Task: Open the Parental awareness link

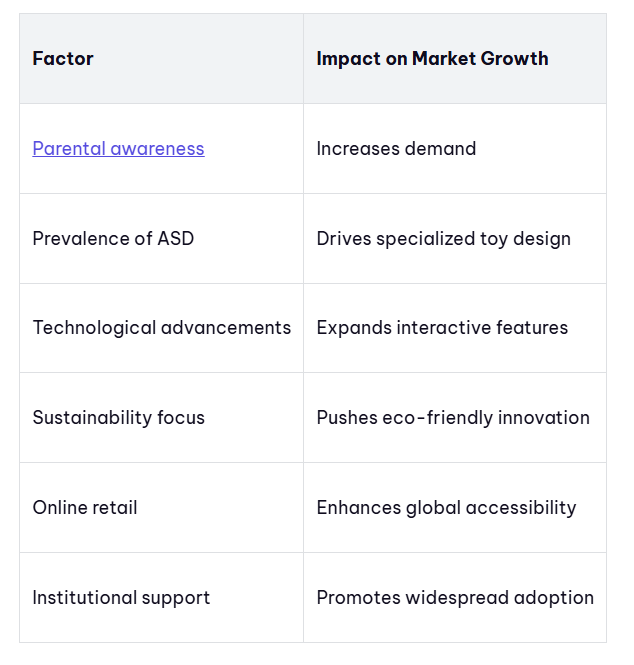Action: pyautogui.click(x=118, y=148)
